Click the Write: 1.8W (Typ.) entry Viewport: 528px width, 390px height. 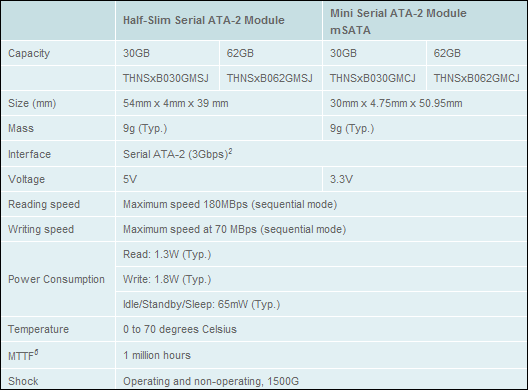[167, 280]
